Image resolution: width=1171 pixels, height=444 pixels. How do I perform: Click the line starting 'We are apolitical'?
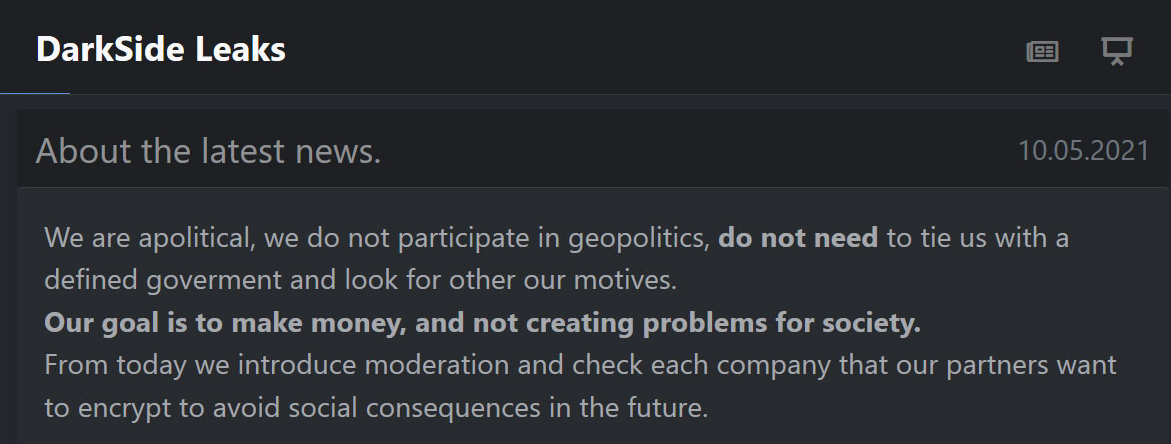[x=556, y=238]
